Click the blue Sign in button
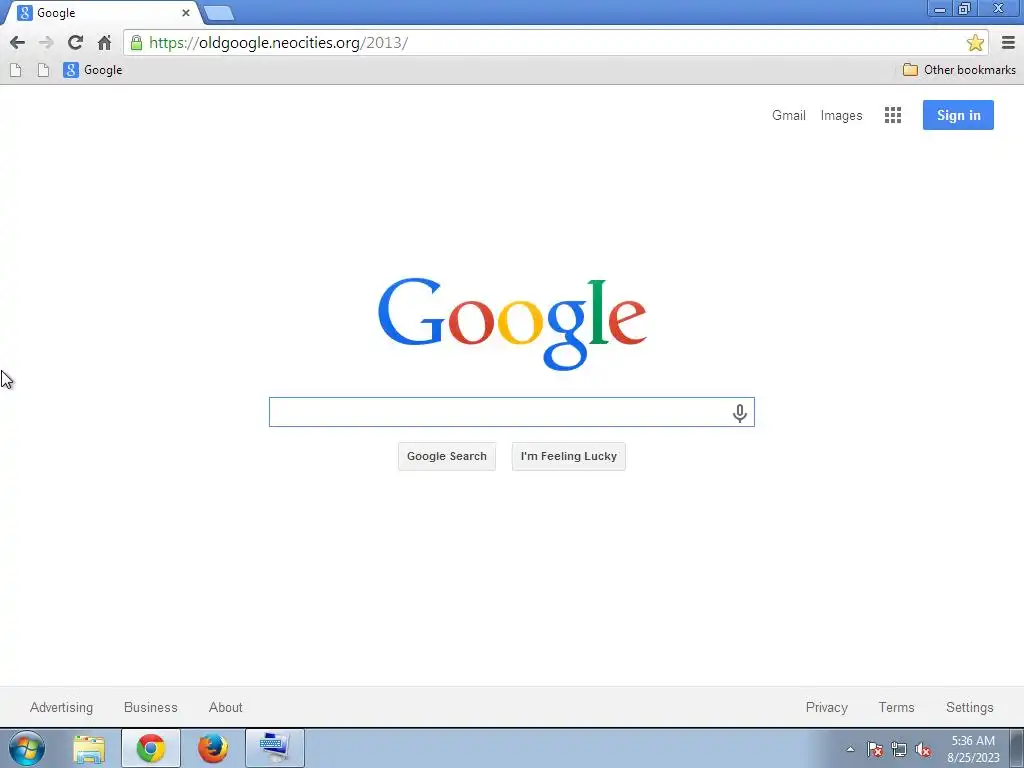 (x=958, y=115)
